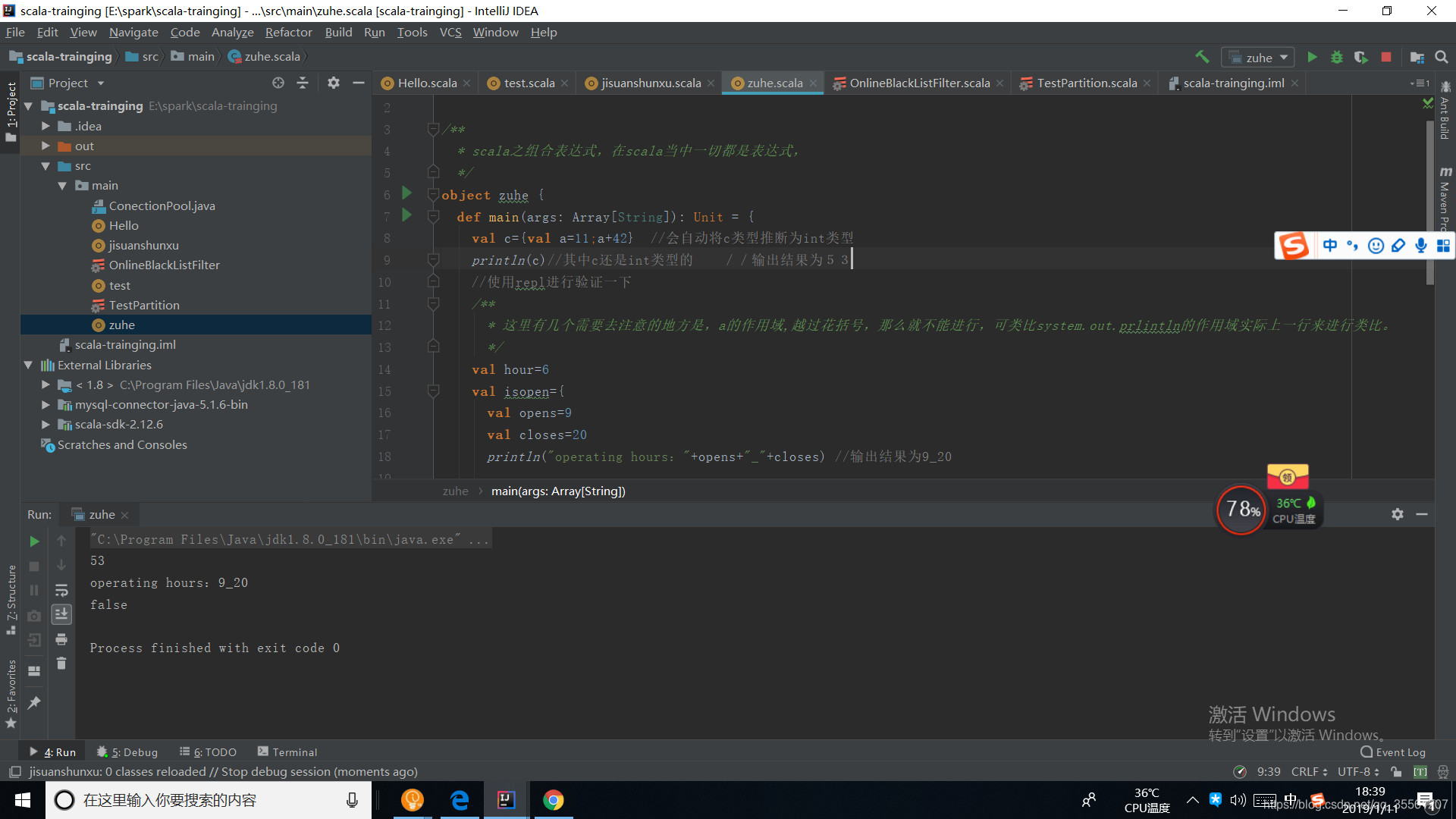Open Chrome from the taskbar
1456x819 pixels.
pyautogui.click(x=554, y=800)
